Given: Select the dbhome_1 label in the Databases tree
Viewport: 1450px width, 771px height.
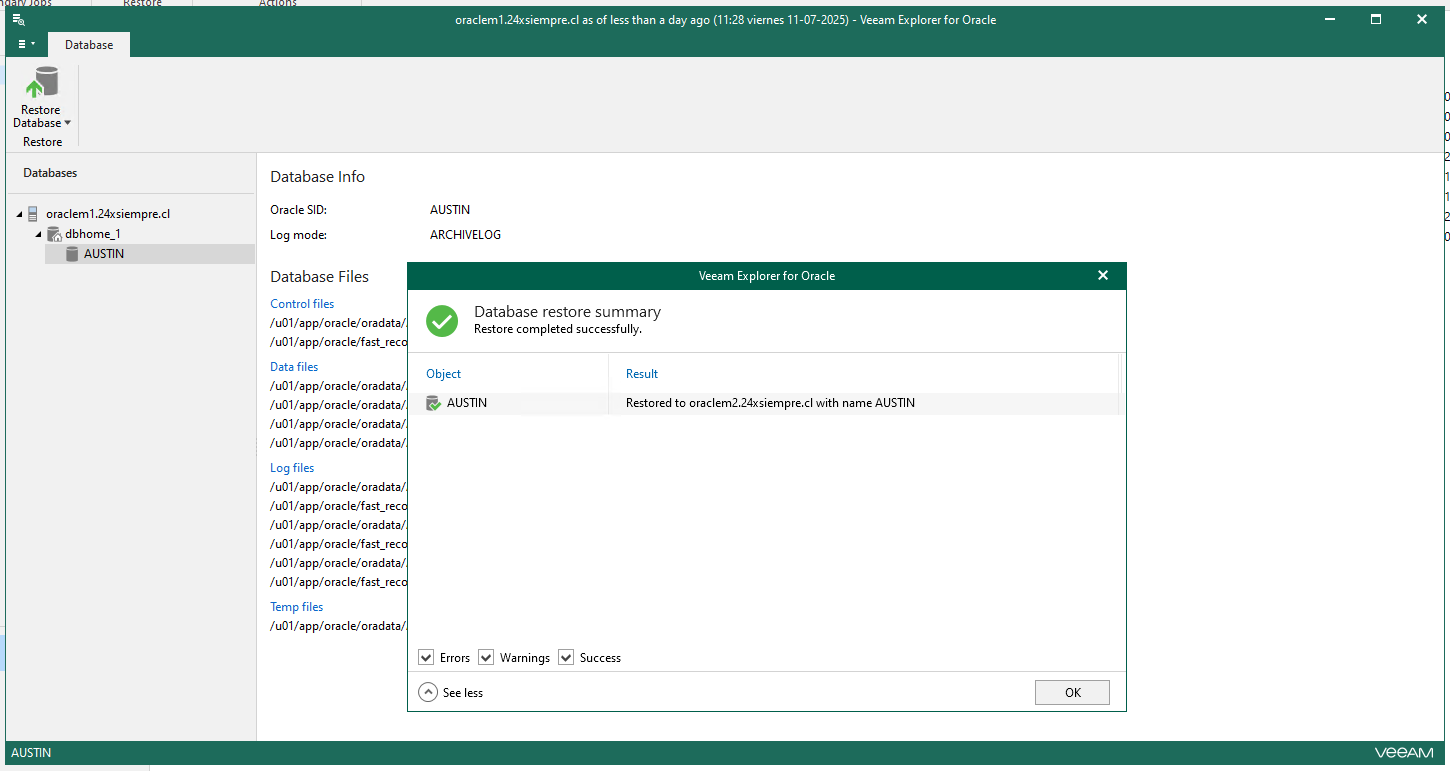Looking at the screenshot, I should click(x=93, y=234).
